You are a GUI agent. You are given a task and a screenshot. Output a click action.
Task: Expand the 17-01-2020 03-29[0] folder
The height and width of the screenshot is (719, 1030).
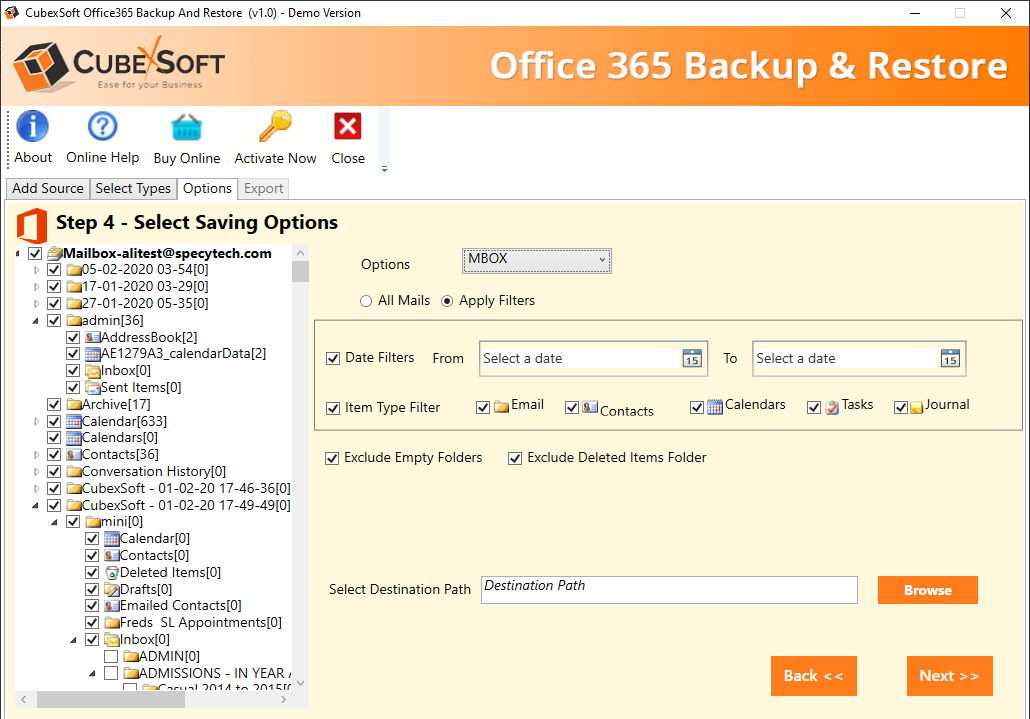click(36, 287)
